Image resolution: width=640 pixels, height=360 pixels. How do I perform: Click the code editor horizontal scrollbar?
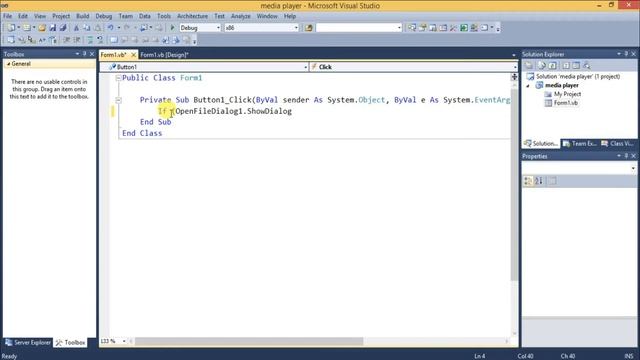(x=249, y=341)
